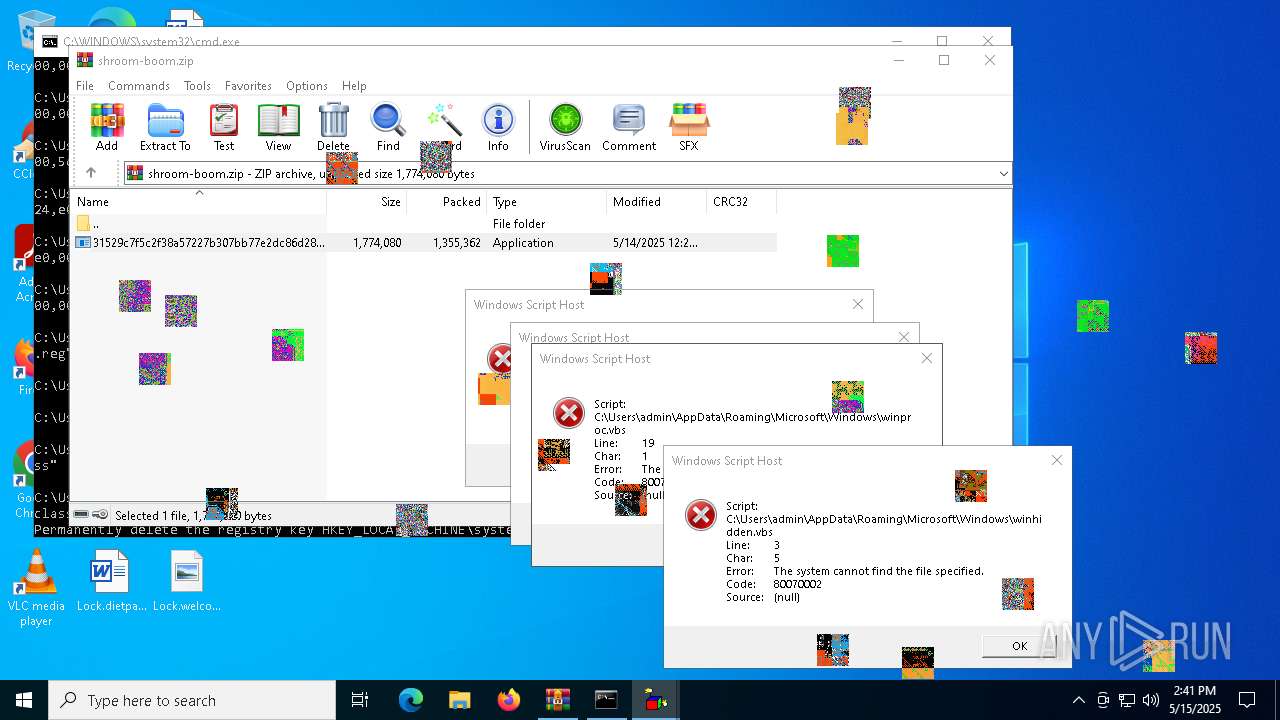Click the 'Selected 1 file' status bar text

tap(193, 516)
